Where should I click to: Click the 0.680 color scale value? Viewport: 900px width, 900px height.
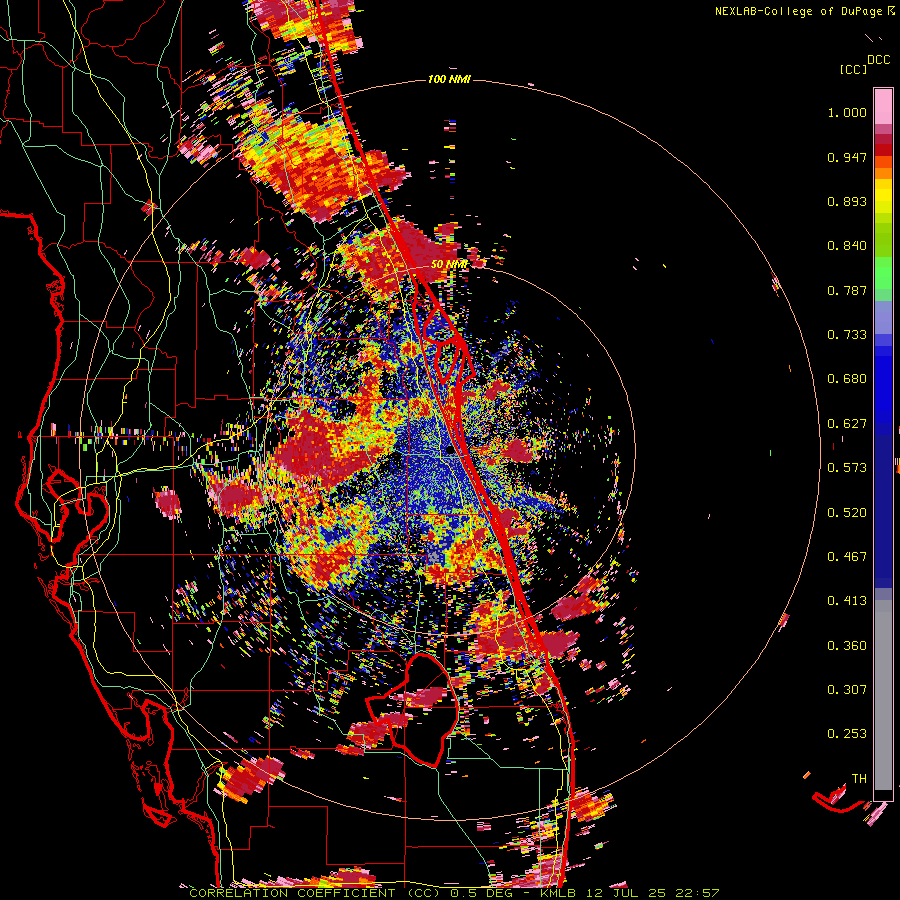pos(847,379)
